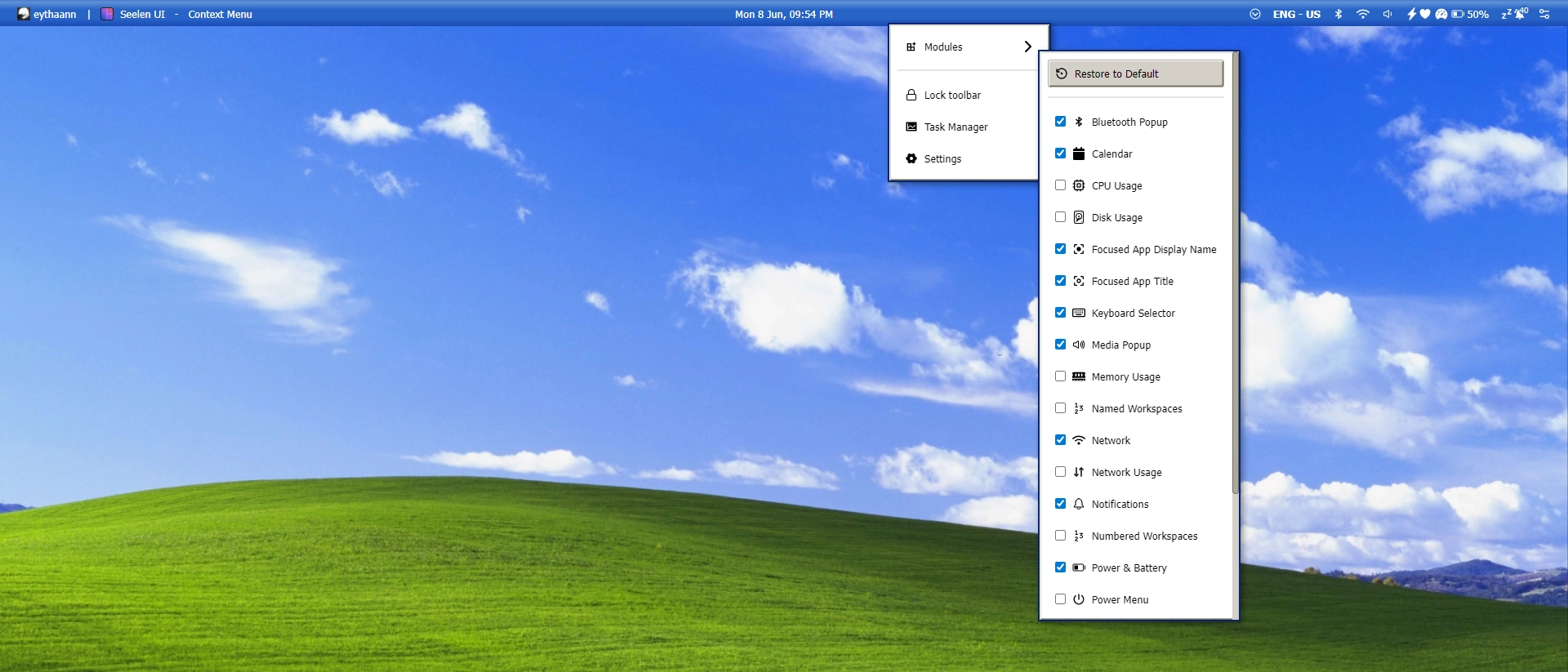1568x672 pixels.
Task: Click the Named Workspaces module icon
Action: click(1079, 408)
